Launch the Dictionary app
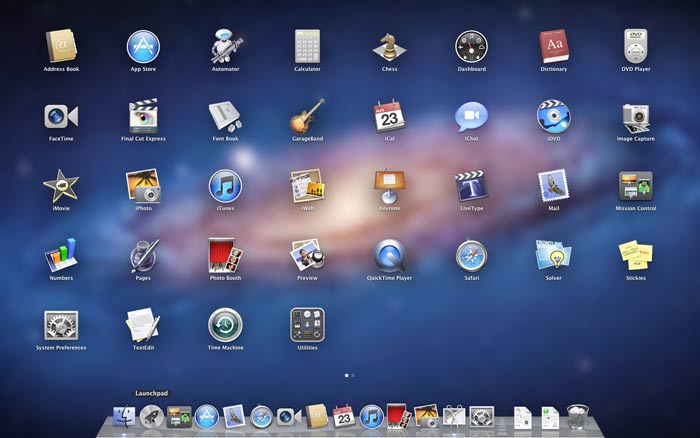This screenshot has width=700, height=438. click(554, 46)
